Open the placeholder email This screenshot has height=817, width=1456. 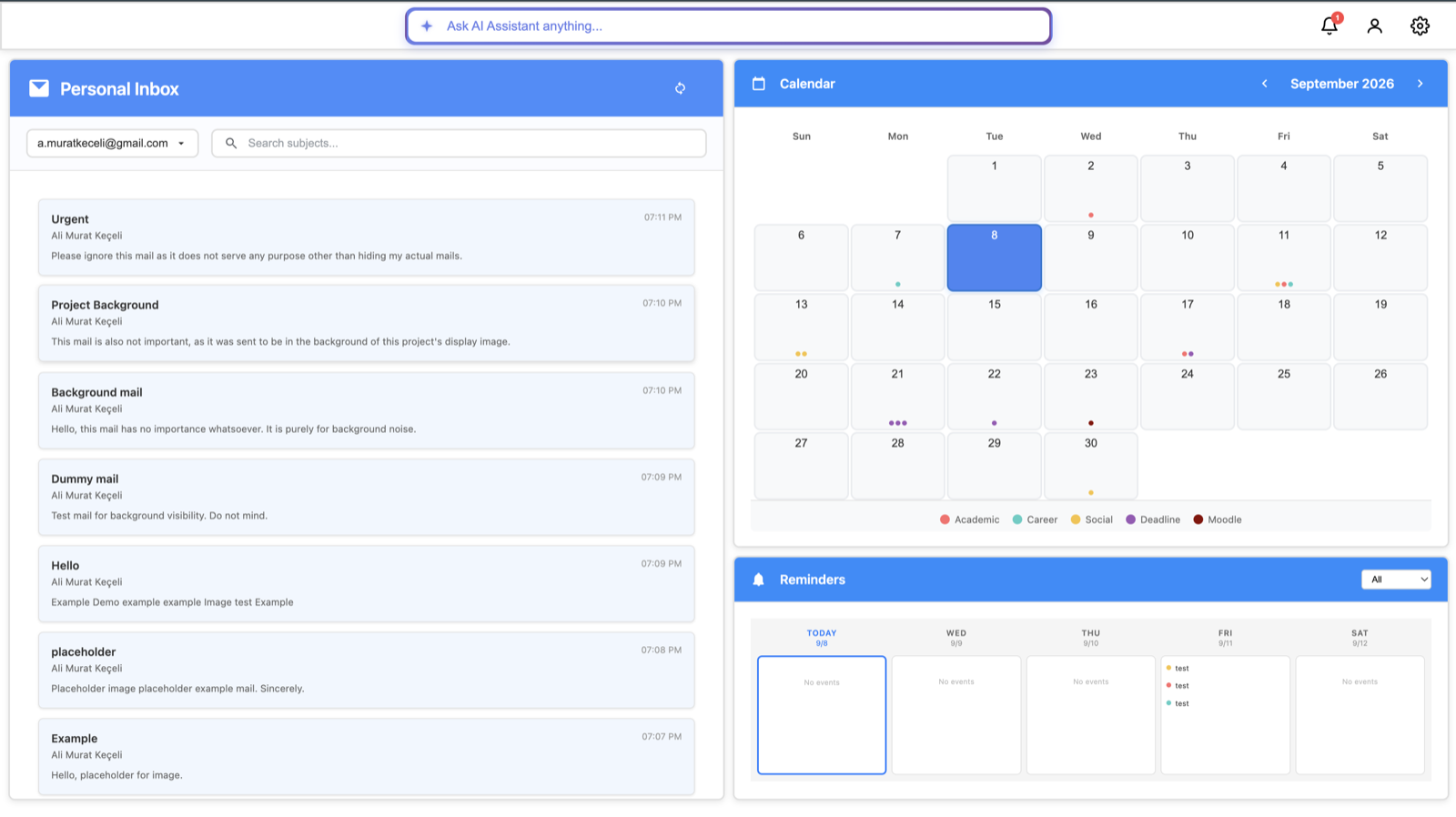click(367, 670)
